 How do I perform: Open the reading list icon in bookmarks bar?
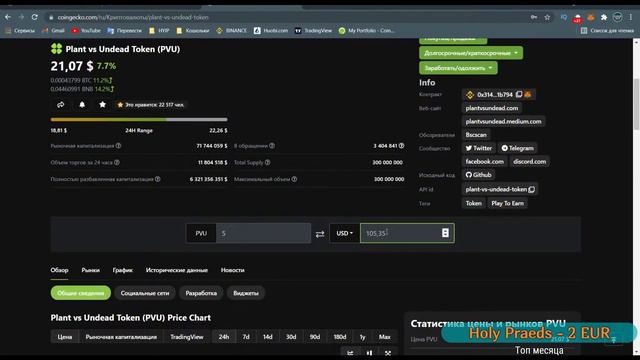coord(584,31)
